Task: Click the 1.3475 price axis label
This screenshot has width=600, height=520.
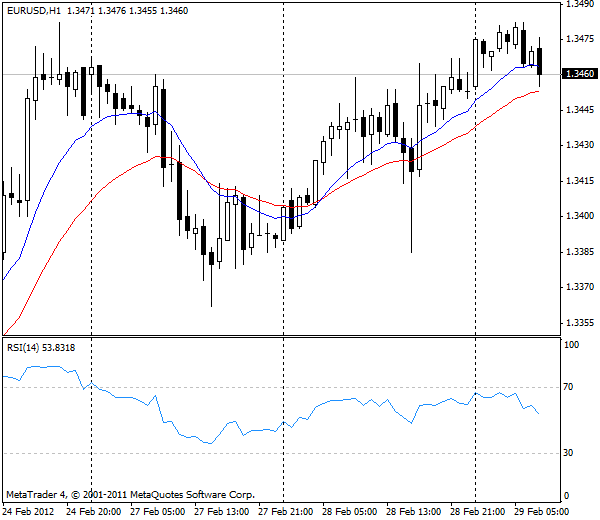Action: click(580, 39)
